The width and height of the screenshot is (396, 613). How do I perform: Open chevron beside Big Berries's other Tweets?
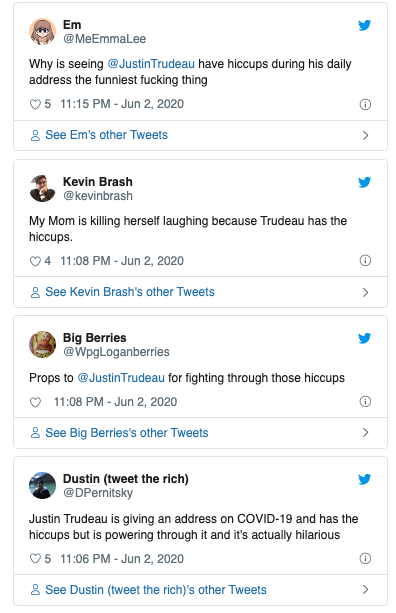(x=366, y=432)
